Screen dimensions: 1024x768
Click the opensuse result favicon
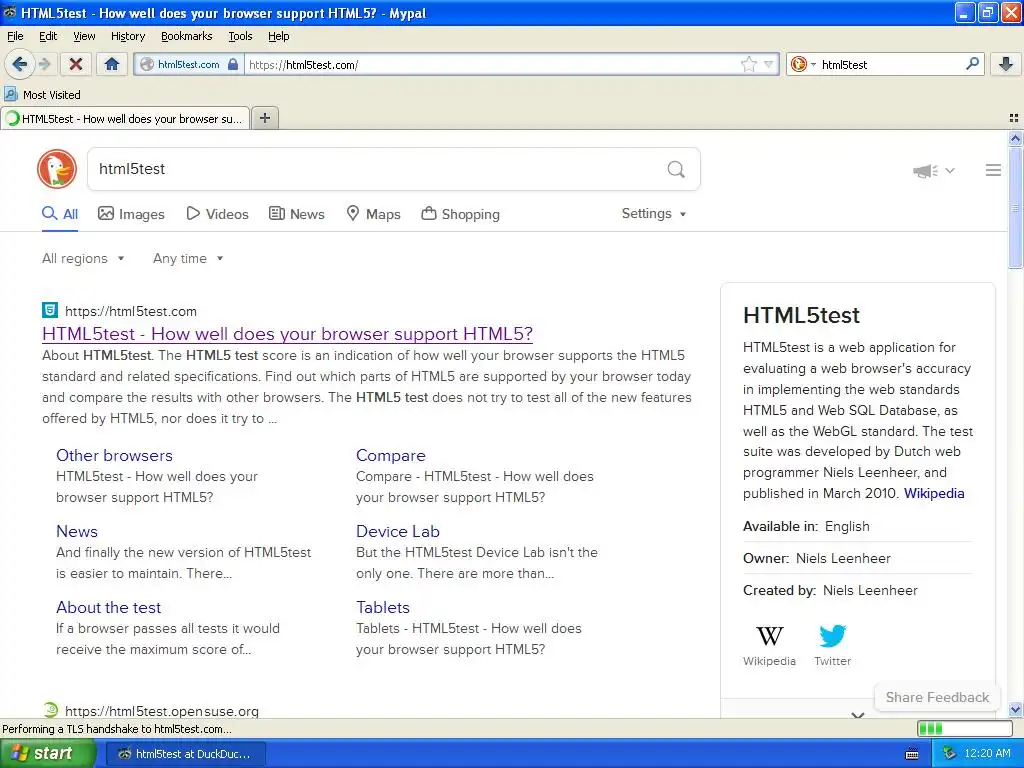coord(50,710)
